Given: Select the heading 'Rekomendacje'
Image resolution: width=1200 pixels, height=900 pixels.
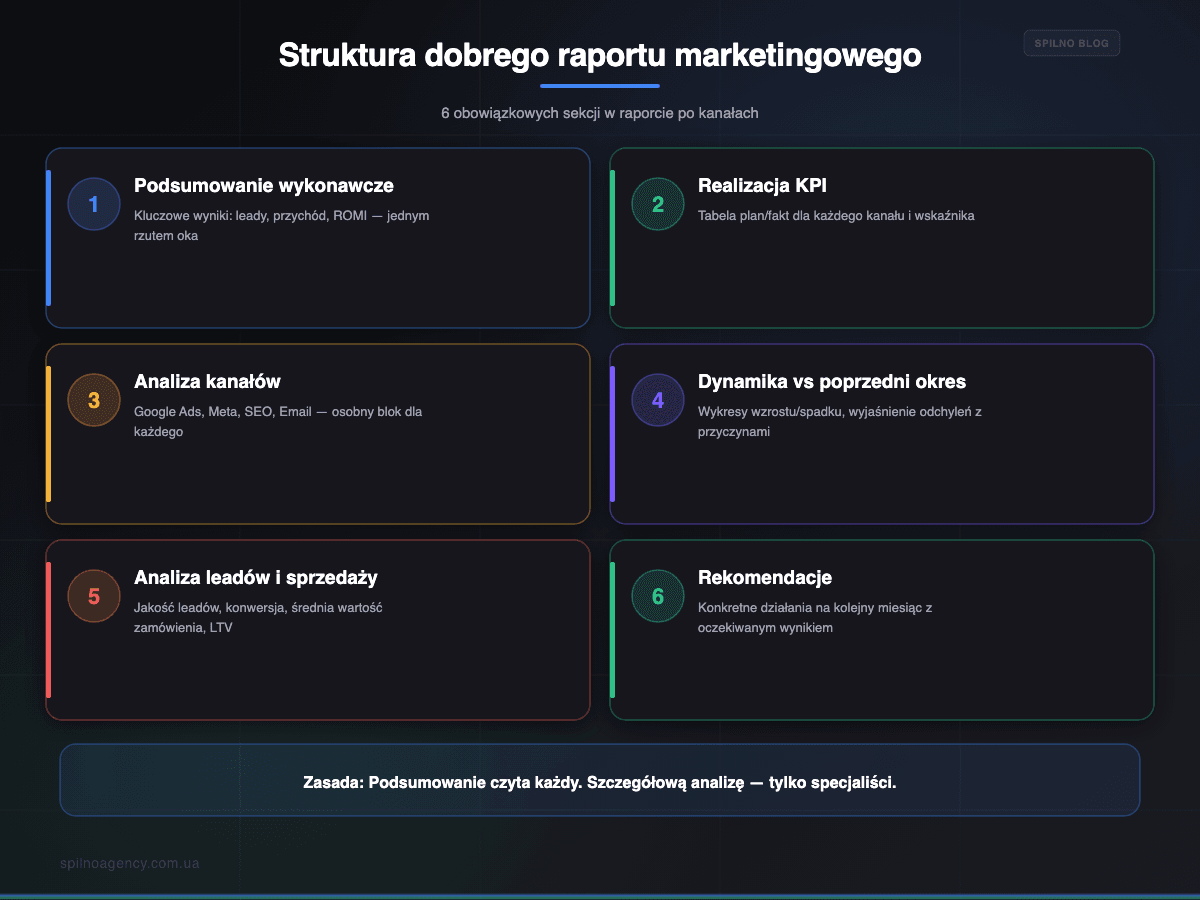Looking at the screenshot, I should point(765,578).
